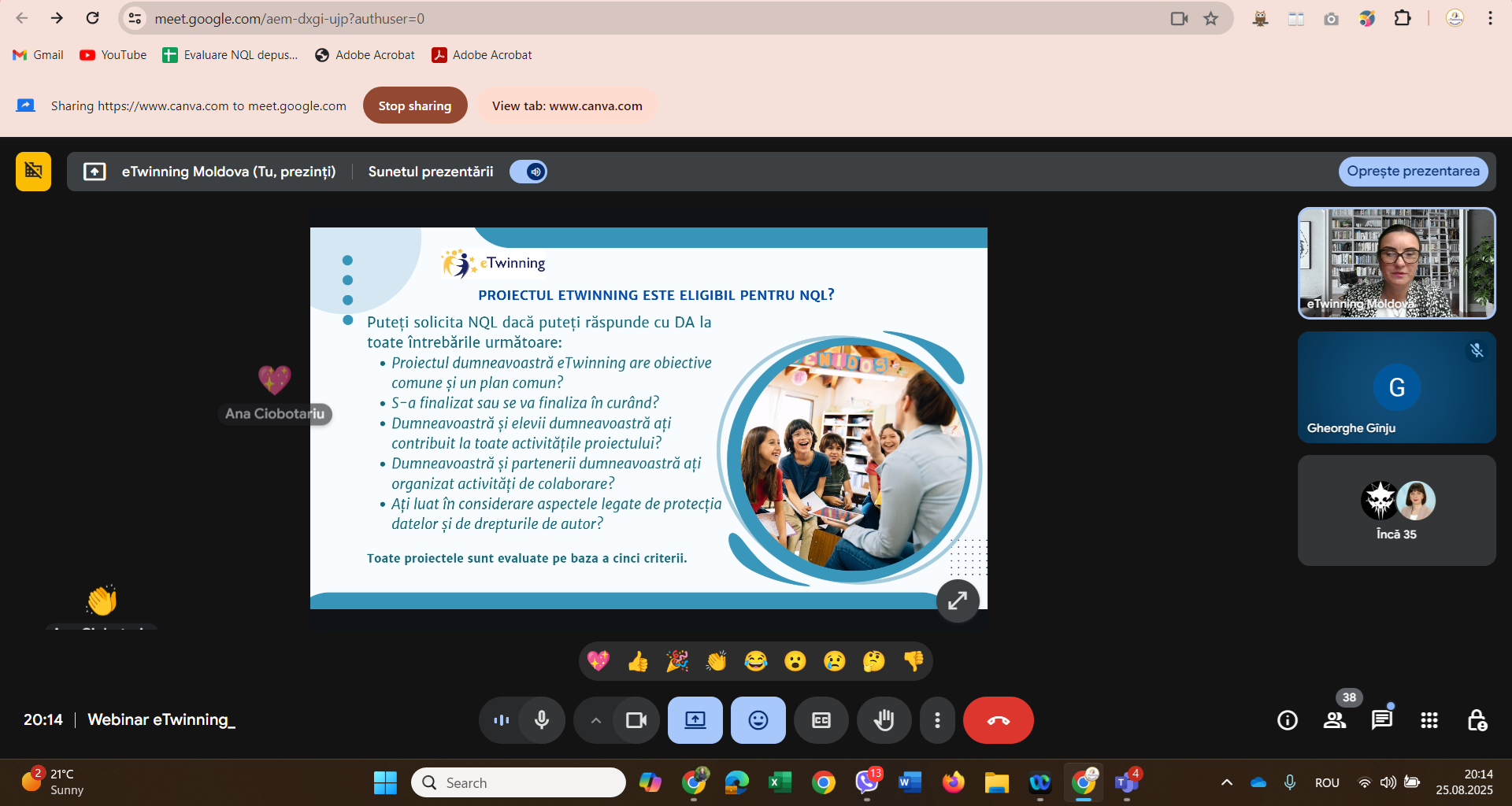Viewport: 1512px width, 806px height.
Task: Send the thumbs up reaction
Action: pos(638,661)
